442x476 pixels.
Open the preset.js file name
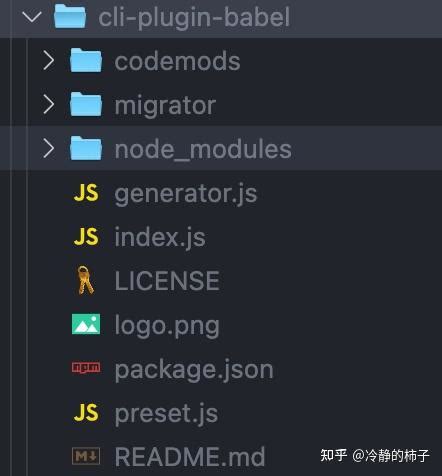tap(166, 414)
